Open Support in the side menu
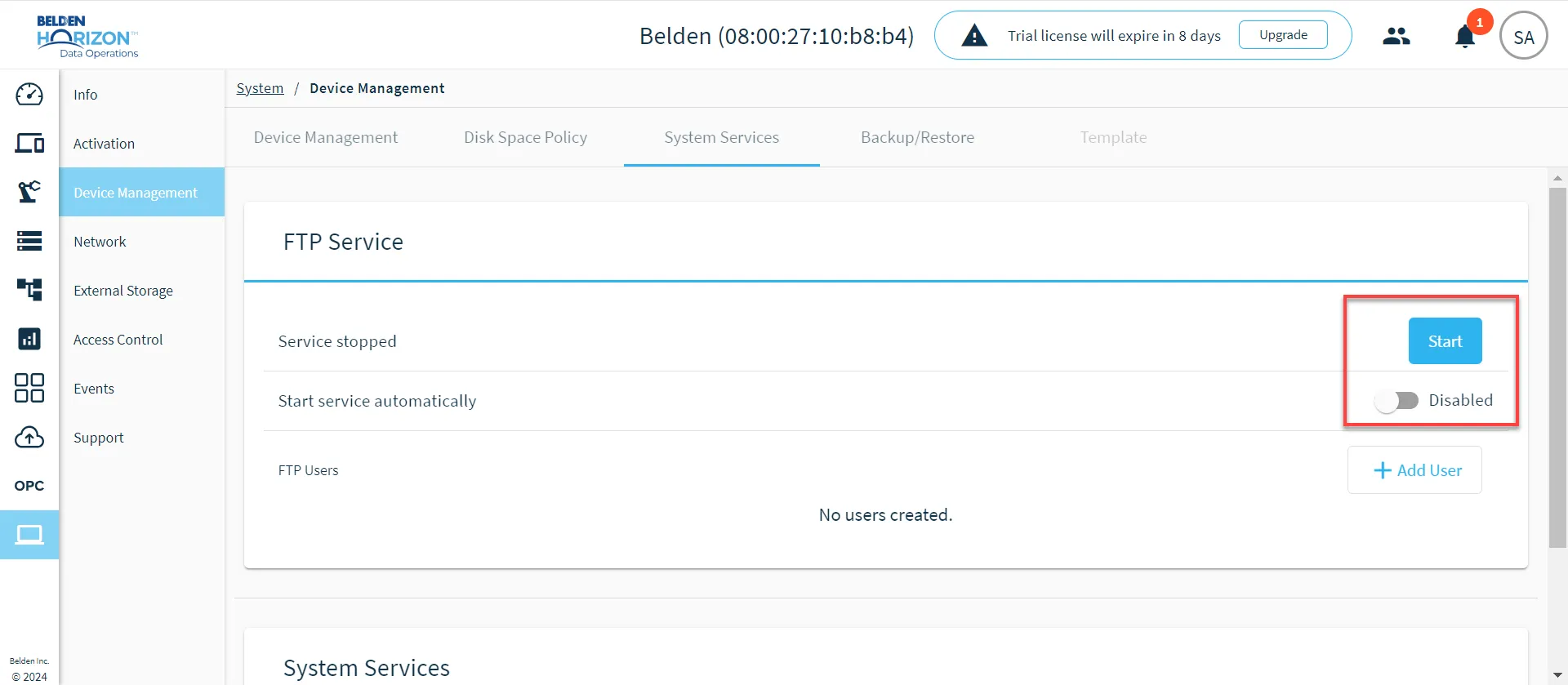The image size is (1568, 685). click(141, 438)
